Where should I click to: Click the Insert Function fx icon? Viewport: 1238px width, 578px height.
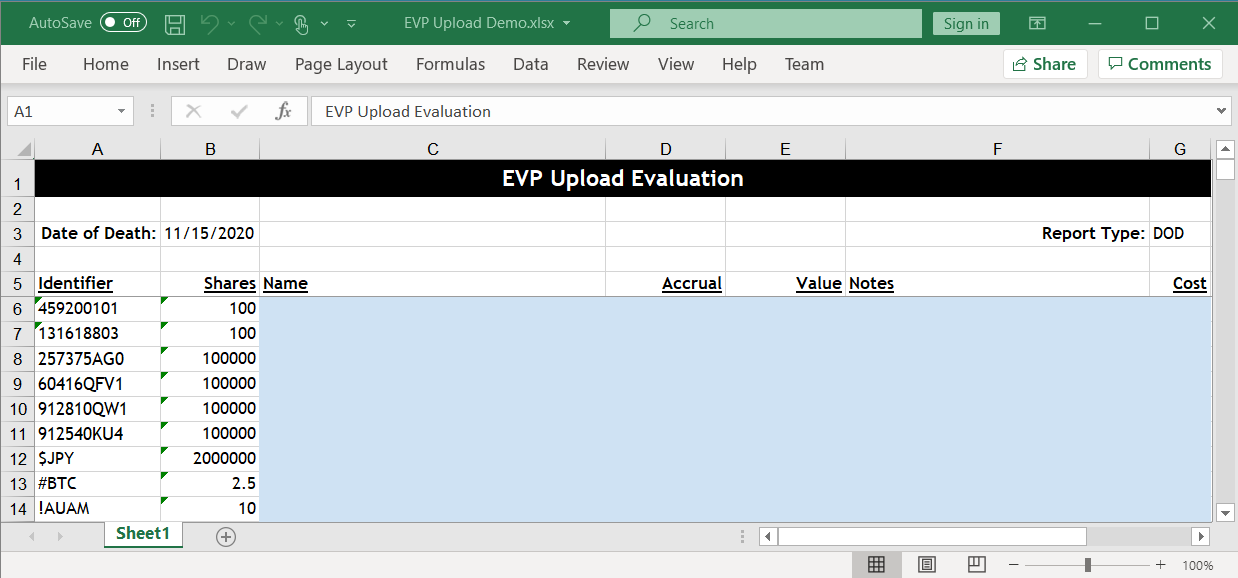pyautogui.click(x=283, y=111)
